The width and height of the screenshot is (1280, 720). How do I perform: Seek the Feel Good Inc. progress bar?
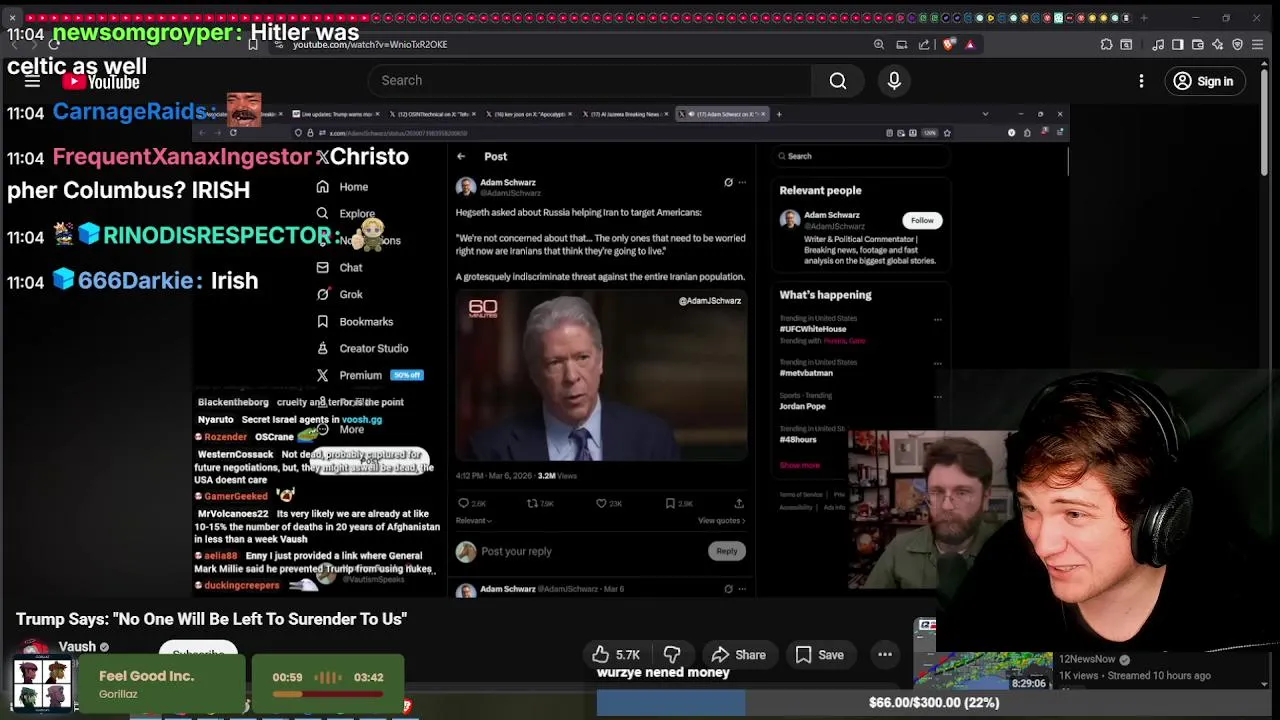coord(328,693)
